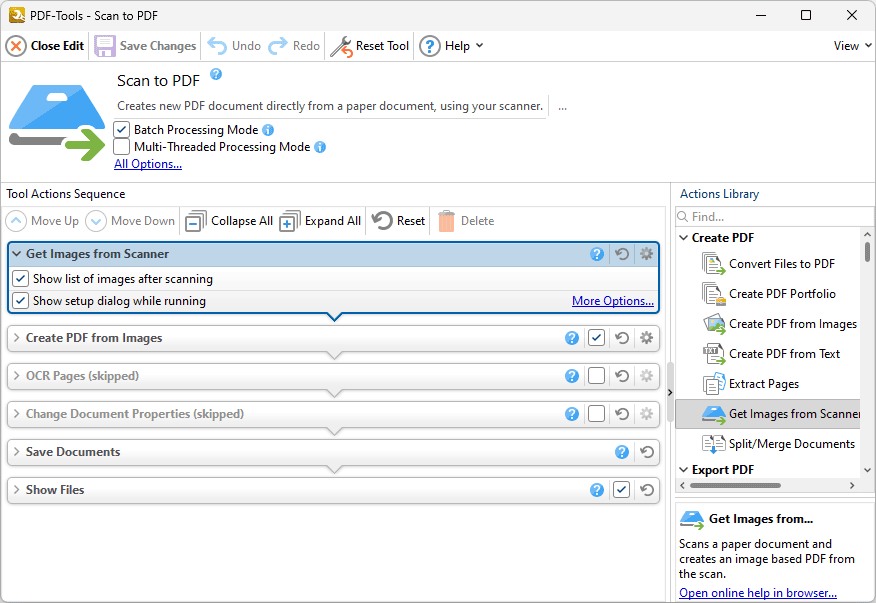The height and width of the screenshot is (603, 876).
Task: Open online help in browser link
Action: click(758, 592)
